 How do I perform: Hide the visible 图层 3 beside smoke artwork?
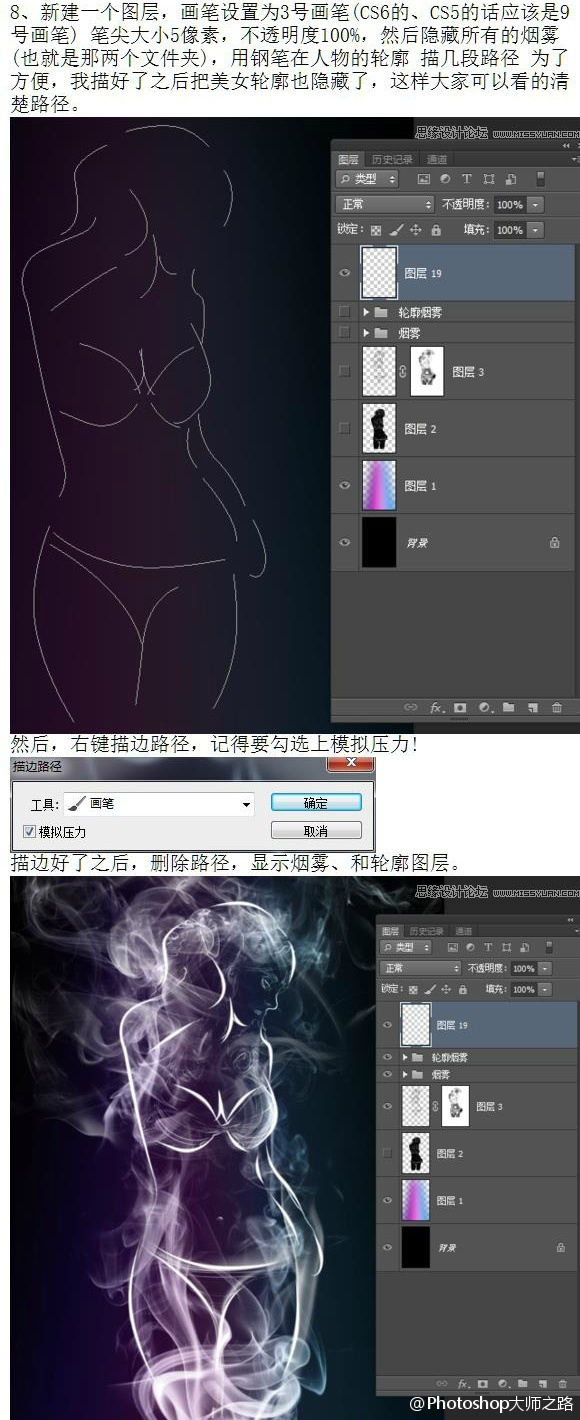click(x=388, y=1106)
